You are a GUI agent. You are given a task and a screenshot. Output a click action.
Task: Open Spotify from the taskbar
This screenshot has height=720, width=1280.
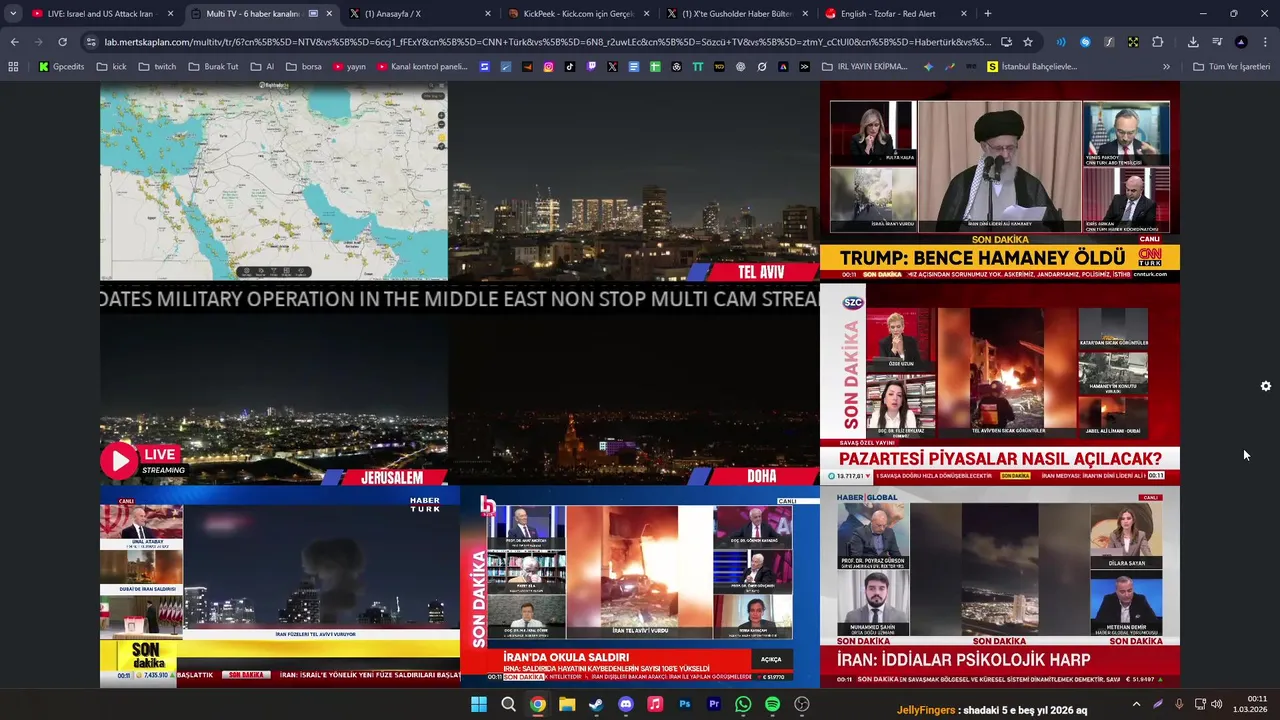pos(772,704)
